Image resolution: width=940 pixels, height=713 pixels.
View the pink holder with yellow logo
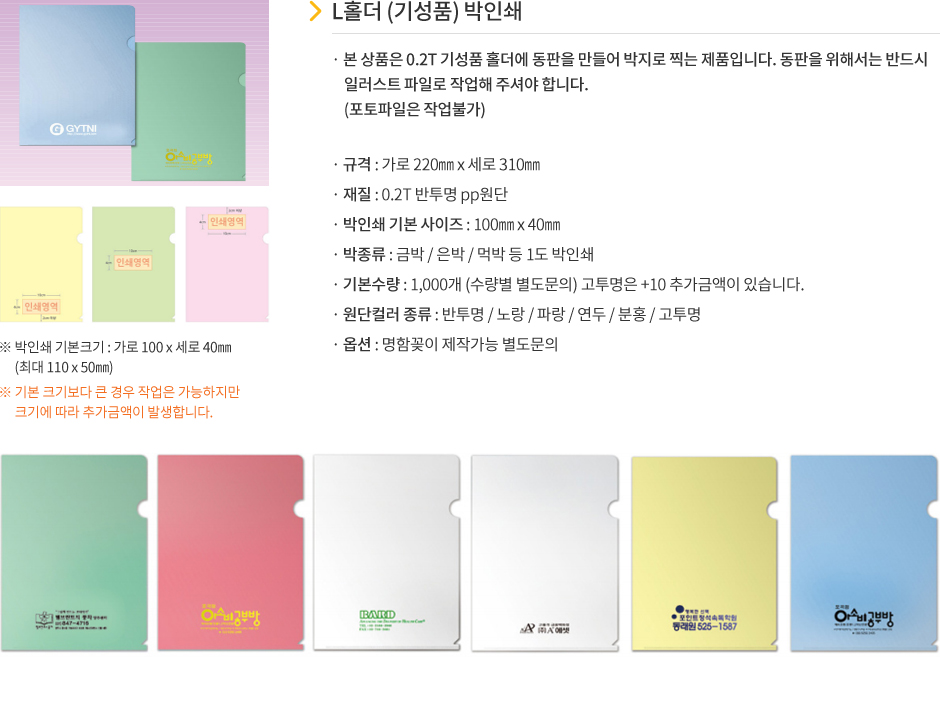(231, 553)
